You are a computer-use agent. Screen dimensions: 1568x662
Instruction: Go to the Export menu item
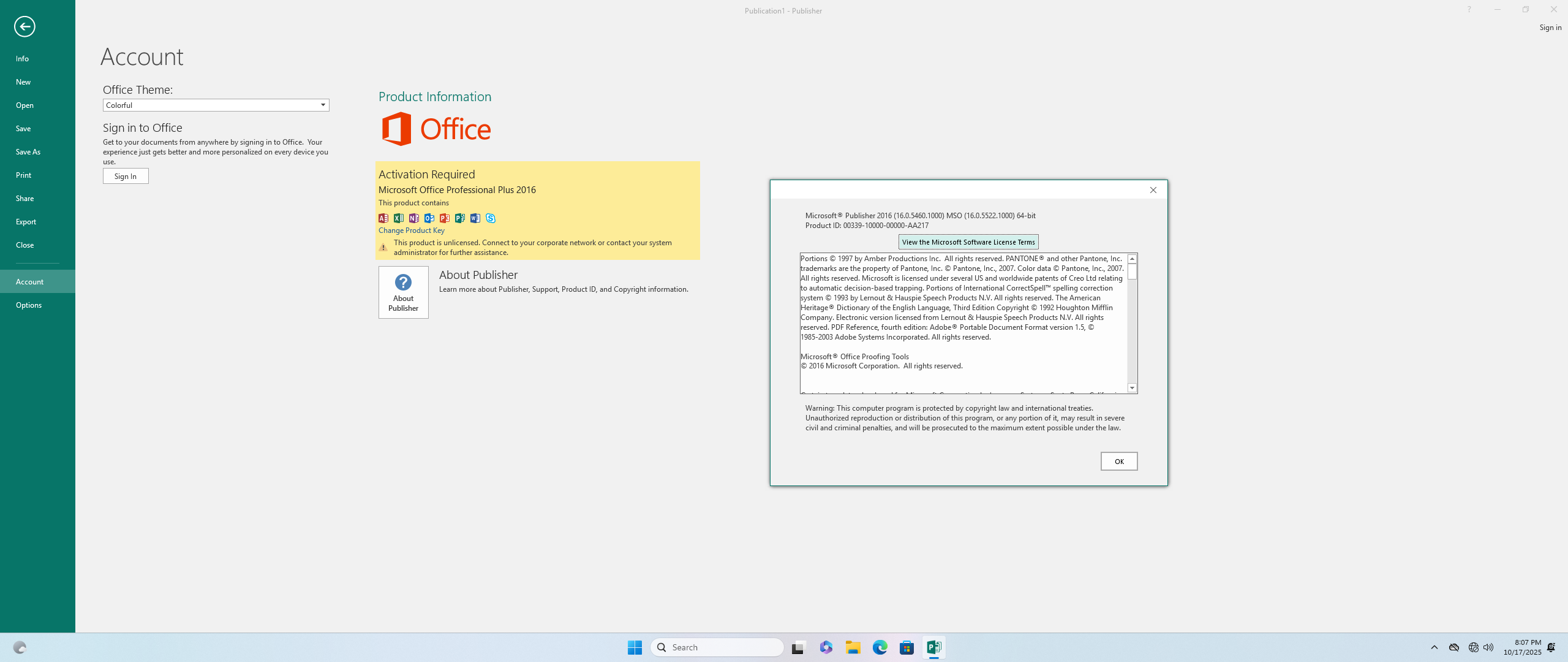click(x=26, y=222)
